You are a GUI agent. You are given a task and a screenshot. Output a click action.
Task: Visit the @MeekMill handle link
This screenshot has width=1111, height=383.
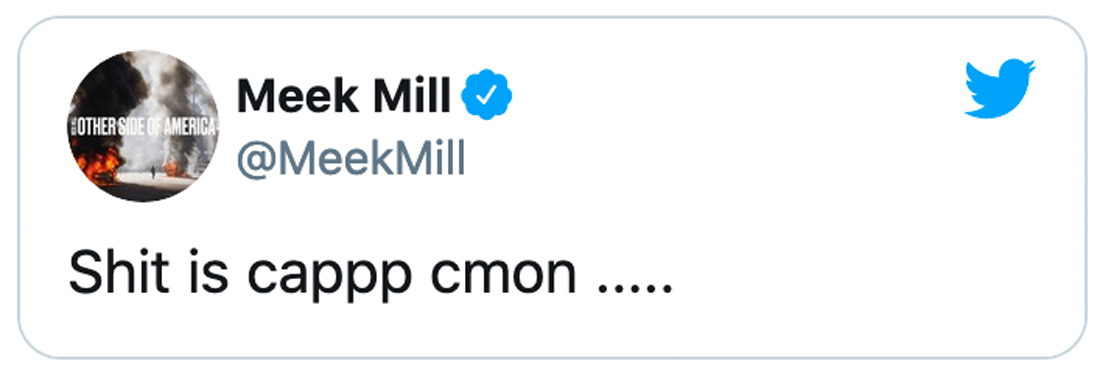350,158
